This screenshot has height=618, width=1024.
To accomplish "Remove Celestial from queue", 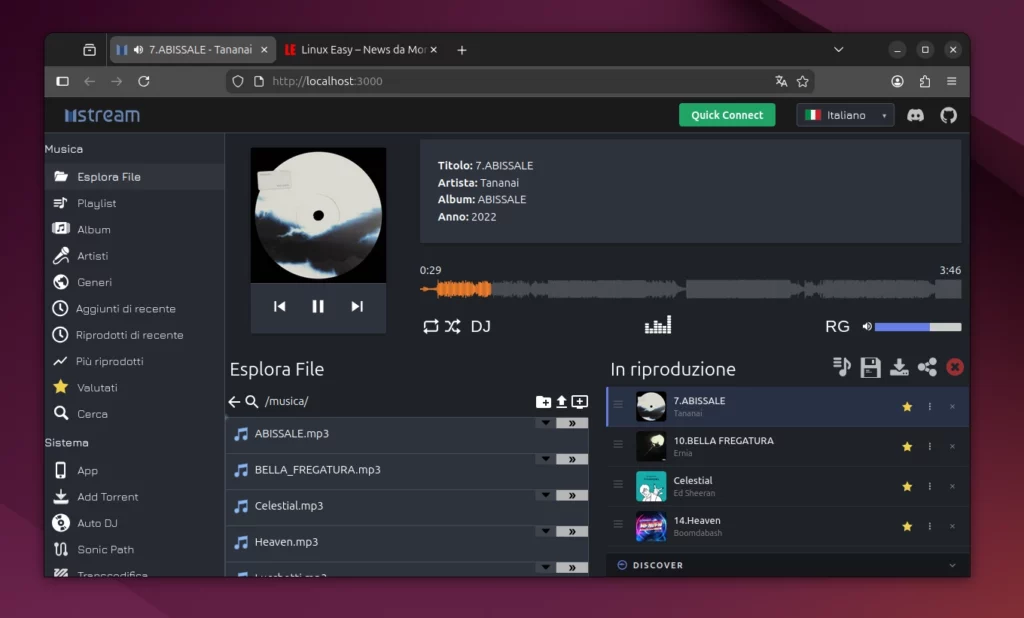I will (952, 486).
